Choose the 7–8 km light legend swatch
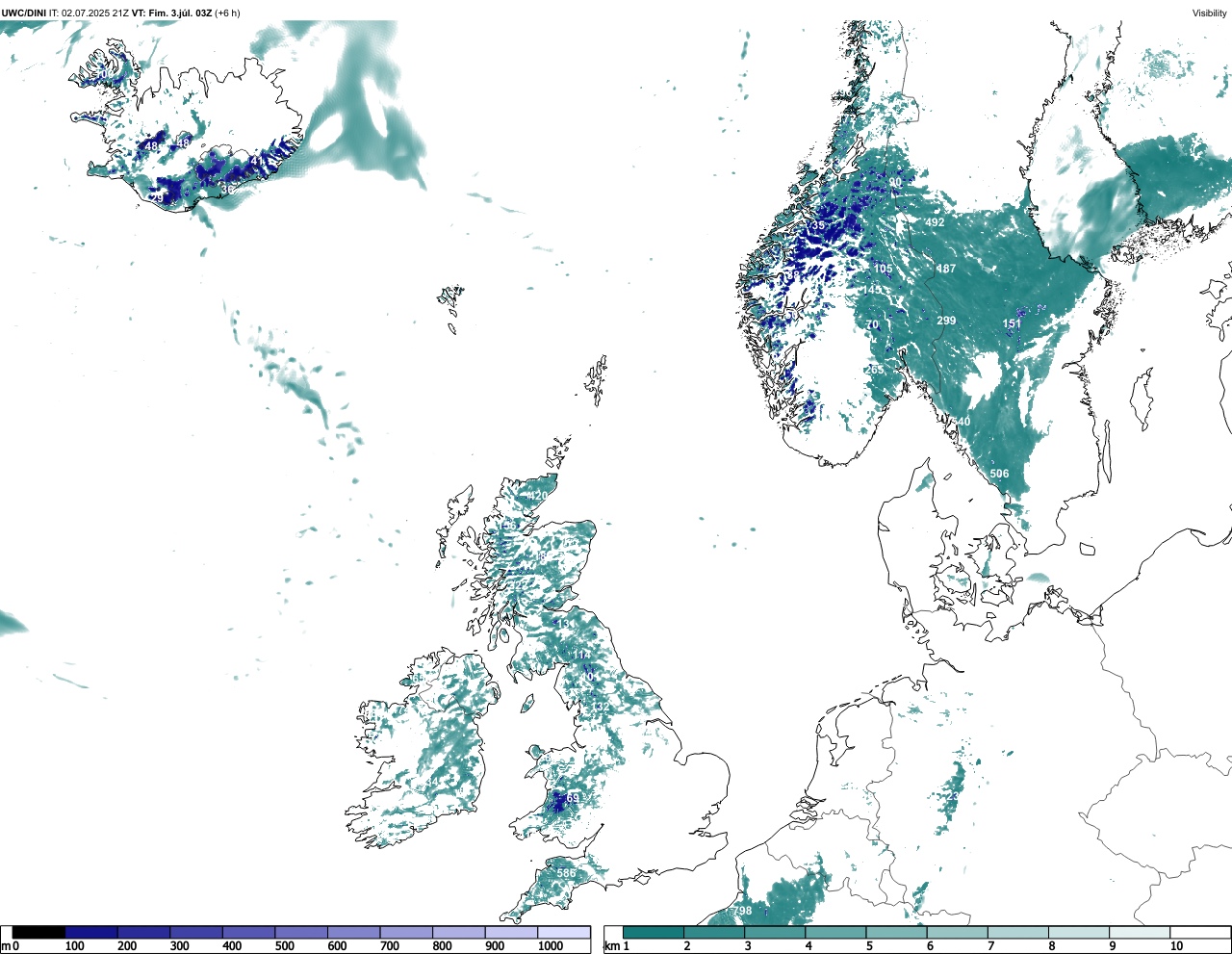This screenshot has height=954, width=1232. click(1018, 932)
